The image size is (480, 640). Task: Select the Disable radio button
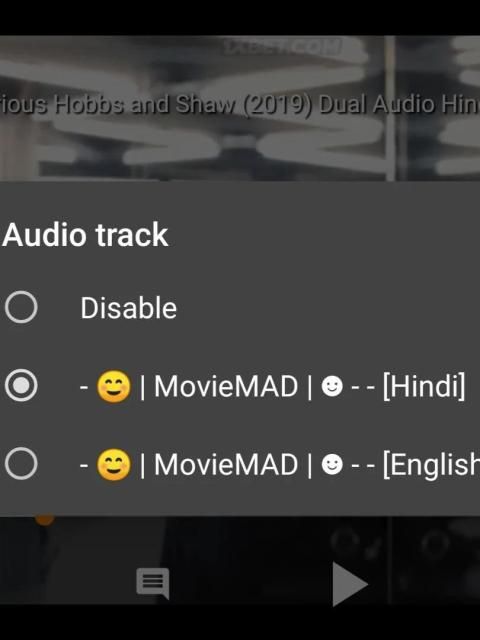pyautogui.click(x=21, y=307)
